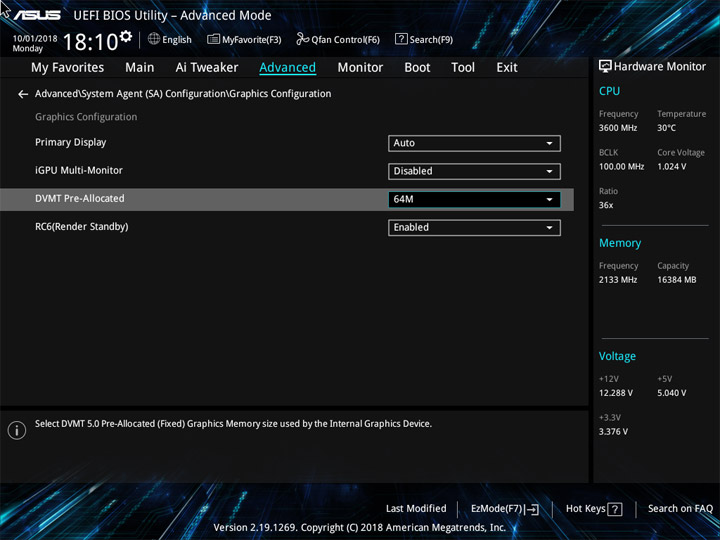720x540 pixels.
Task: Open the Ai Tweaker tab
Action: point(207,68)
